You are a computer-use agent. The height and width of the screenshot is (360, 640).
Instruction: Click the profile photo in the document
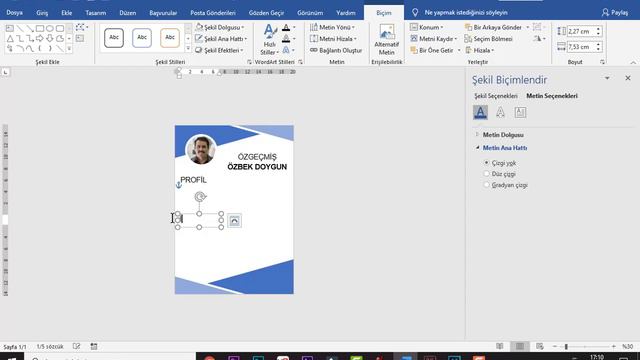click(x=201, y=149)
